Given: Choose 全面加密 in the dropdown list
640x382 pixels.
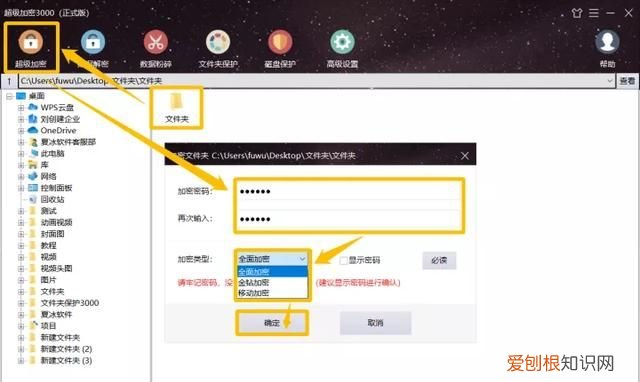Looking at the screenshot, I should pyautogui.click(x=272, y=272).
